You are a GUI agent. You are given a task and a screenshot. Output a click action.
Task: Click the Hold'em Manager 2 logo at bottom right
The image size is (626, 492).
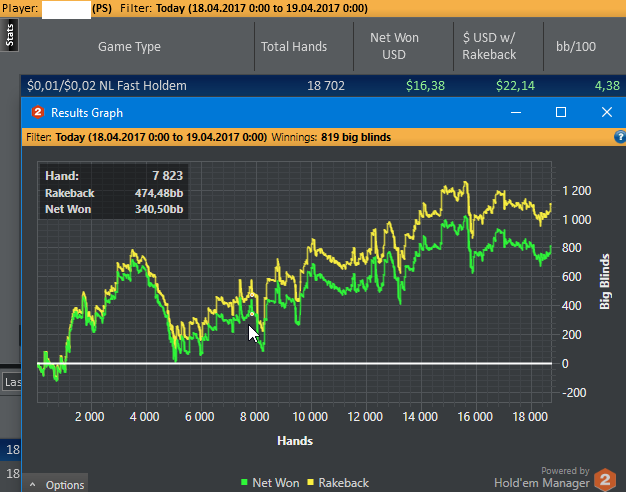click(x=604, y=480)
